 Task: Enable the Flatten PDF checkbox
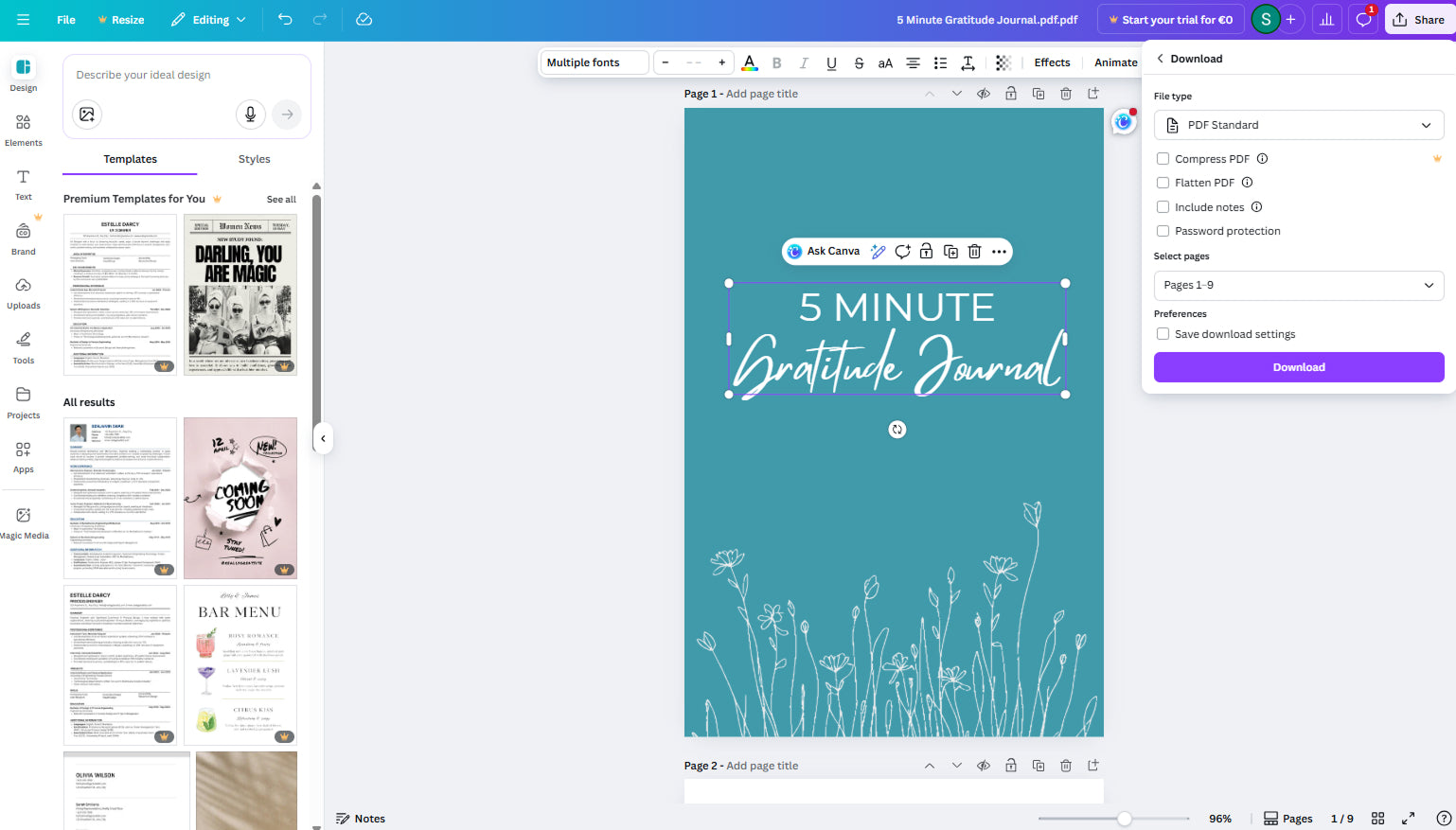click(1163, 183)
